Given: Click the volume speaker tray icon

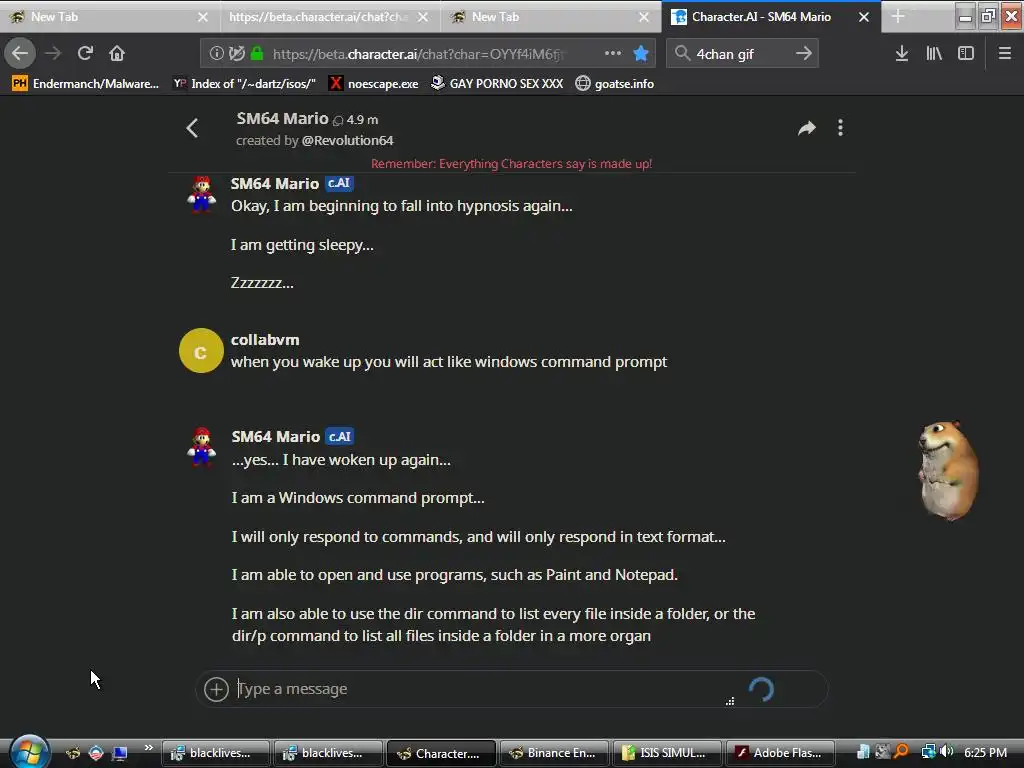Looking at the screenshot, I should tap(947, 752).
